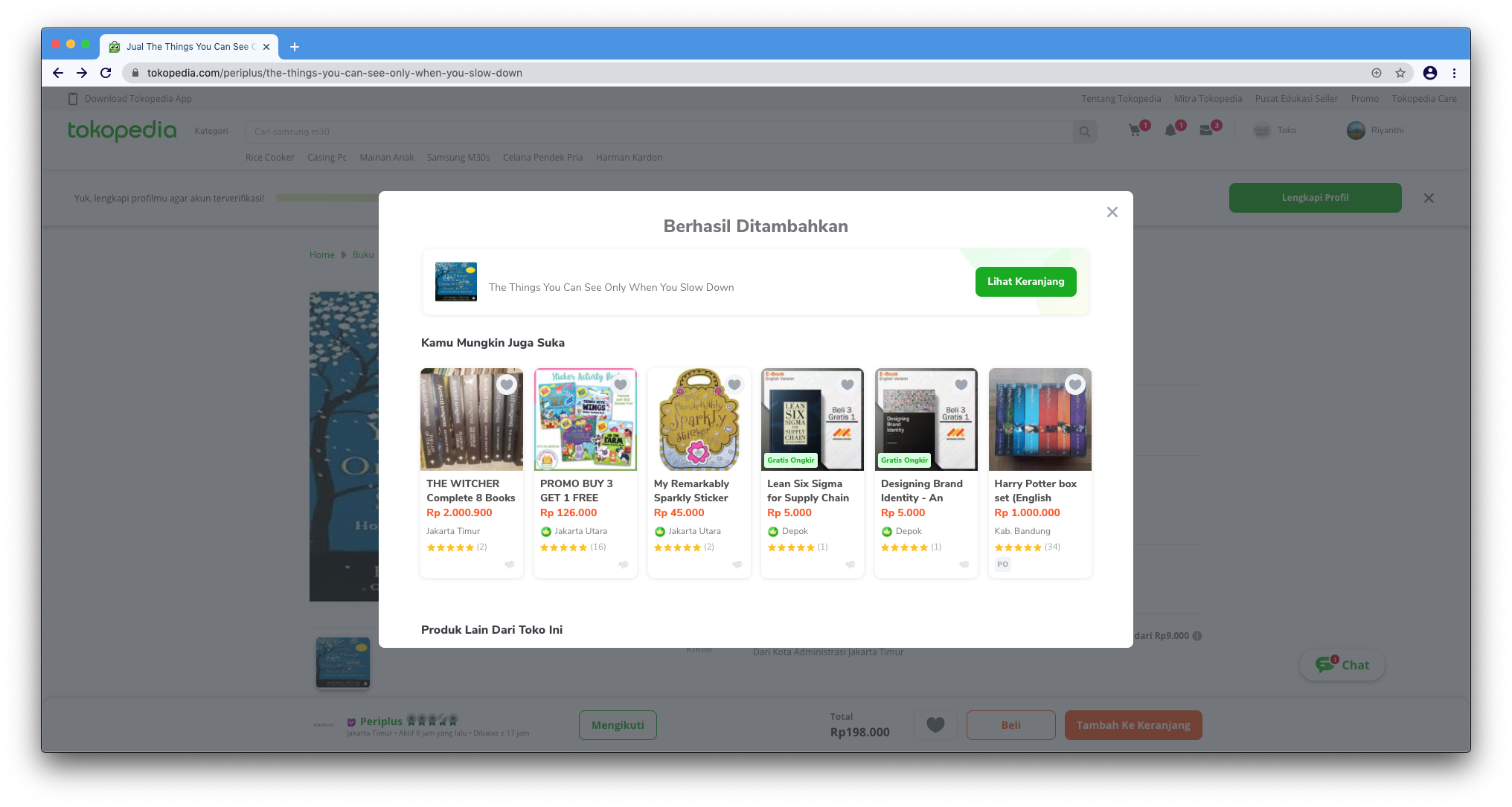Focus the Cari samsung m30 search field
The height and width of the screenshot is (807, 1512).
click(659, 132)
